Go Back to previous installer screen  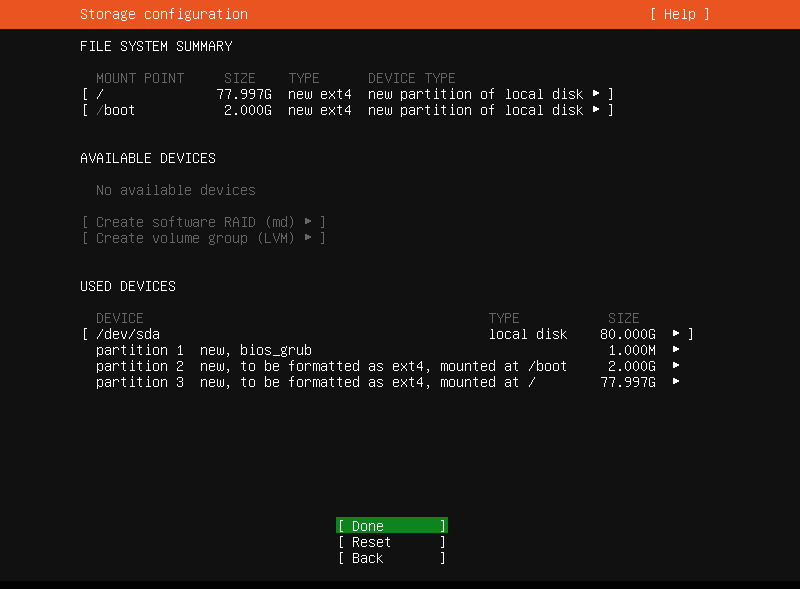point(392,558)
